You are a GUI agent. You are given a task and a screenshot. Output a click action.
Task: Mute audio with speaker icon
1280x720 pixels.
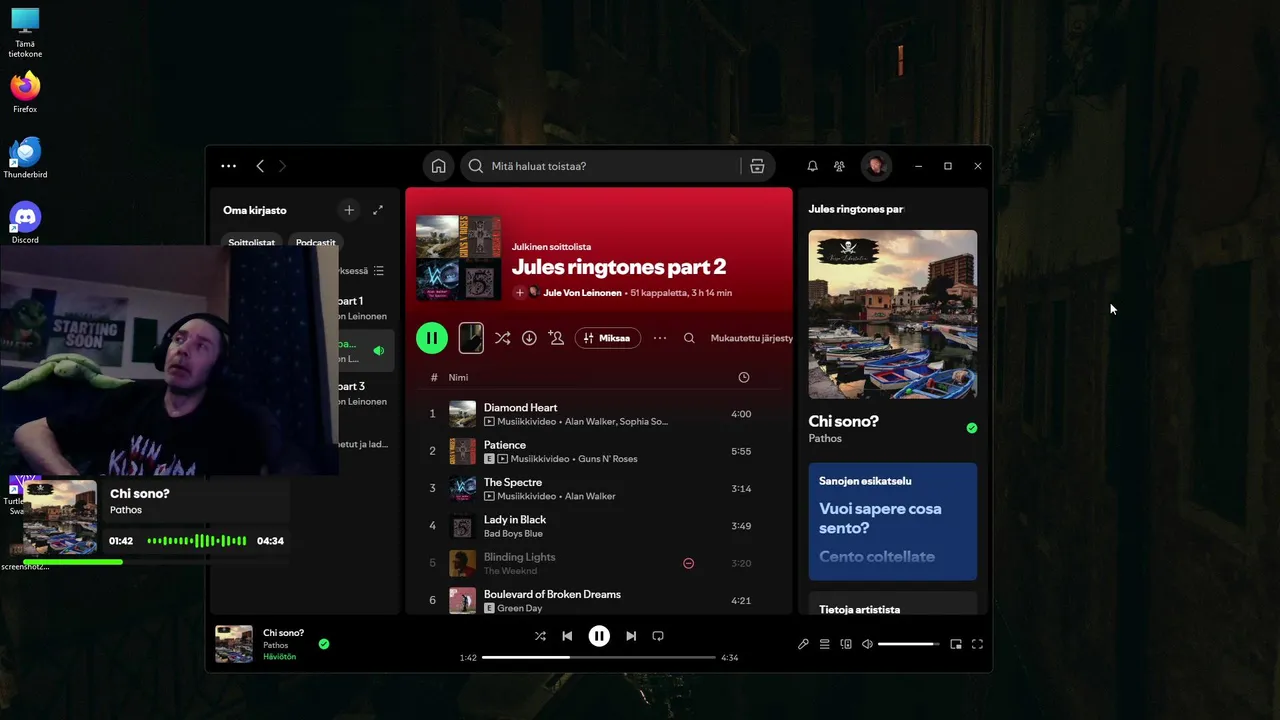coord(867,644)
